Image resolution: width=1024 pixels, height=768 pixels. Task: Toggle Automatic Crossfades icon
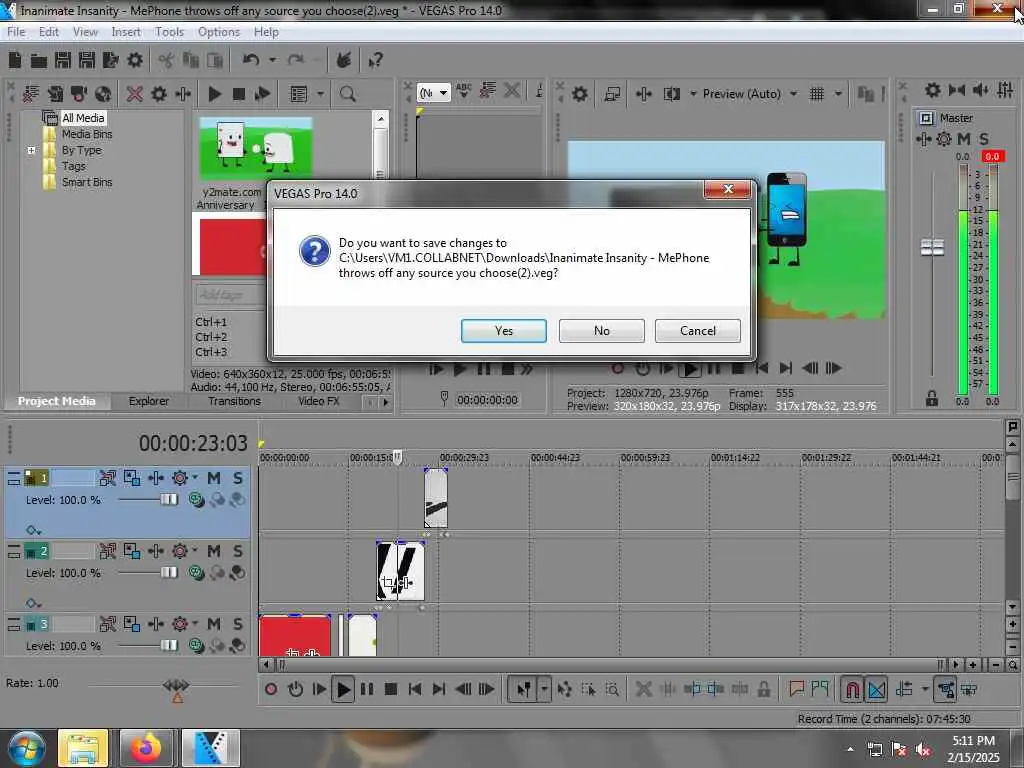click(x=877, y=690)
